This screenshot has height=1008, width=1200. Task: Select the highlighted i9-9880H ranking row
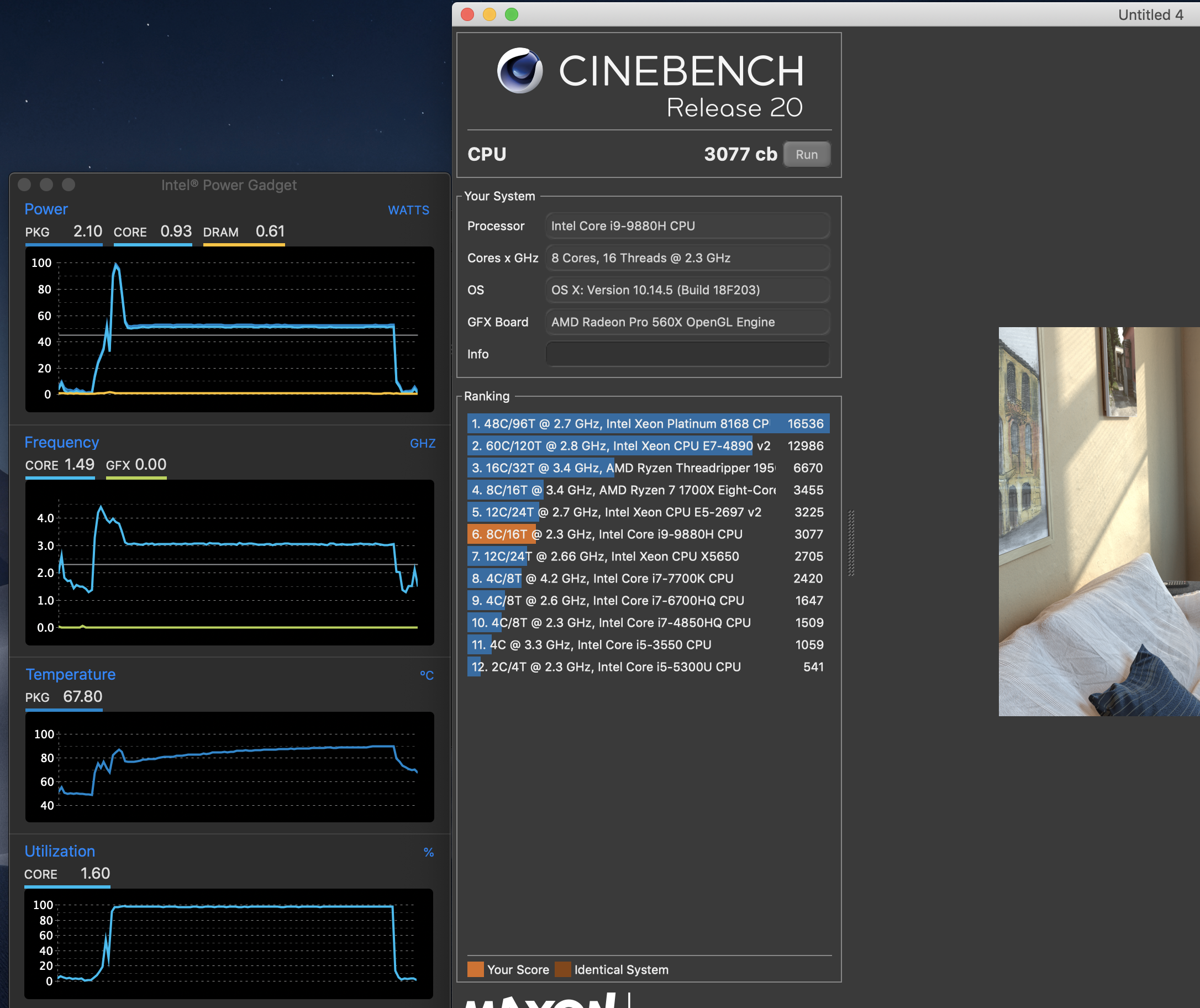click(648, 534)
